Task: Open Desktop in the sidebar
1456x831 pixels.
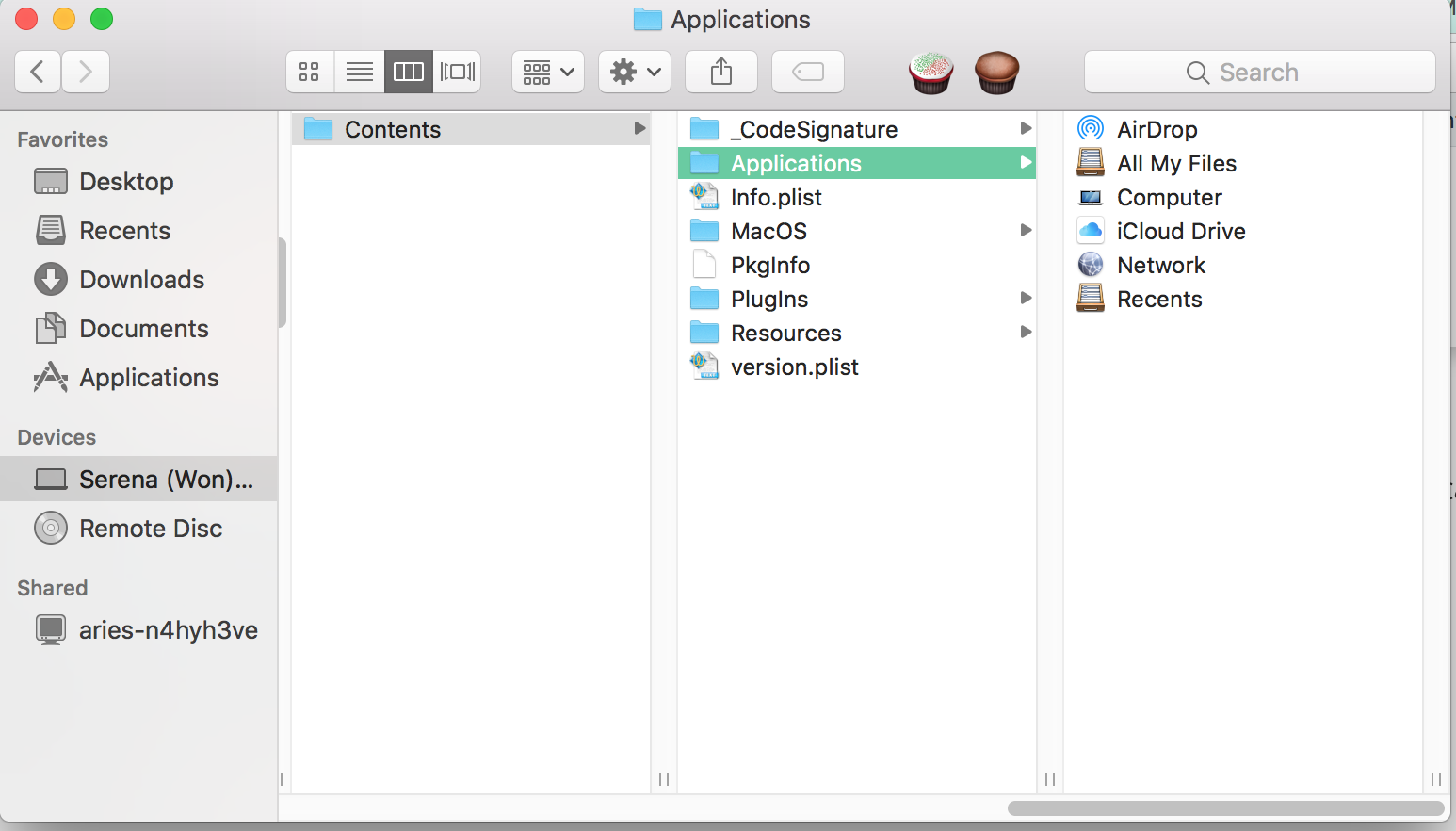Action: click(x=138, y=182)
